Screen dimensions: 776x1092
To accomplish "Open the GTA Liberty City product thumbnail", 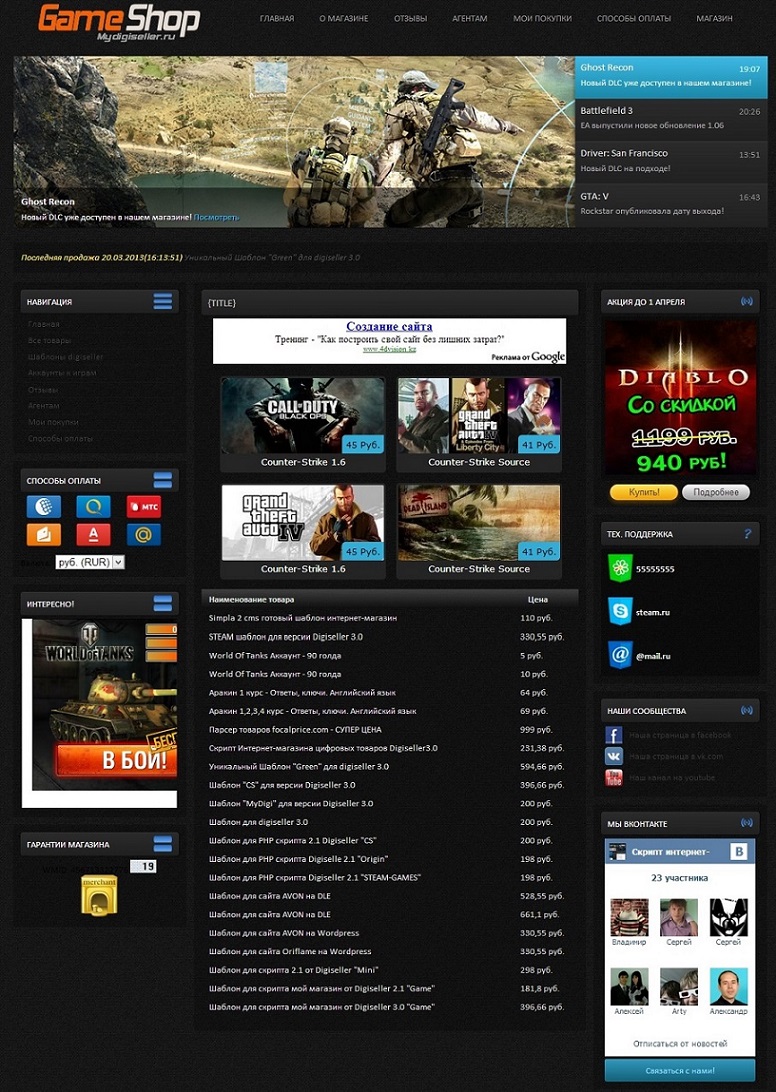I will (x=479, y=416).
